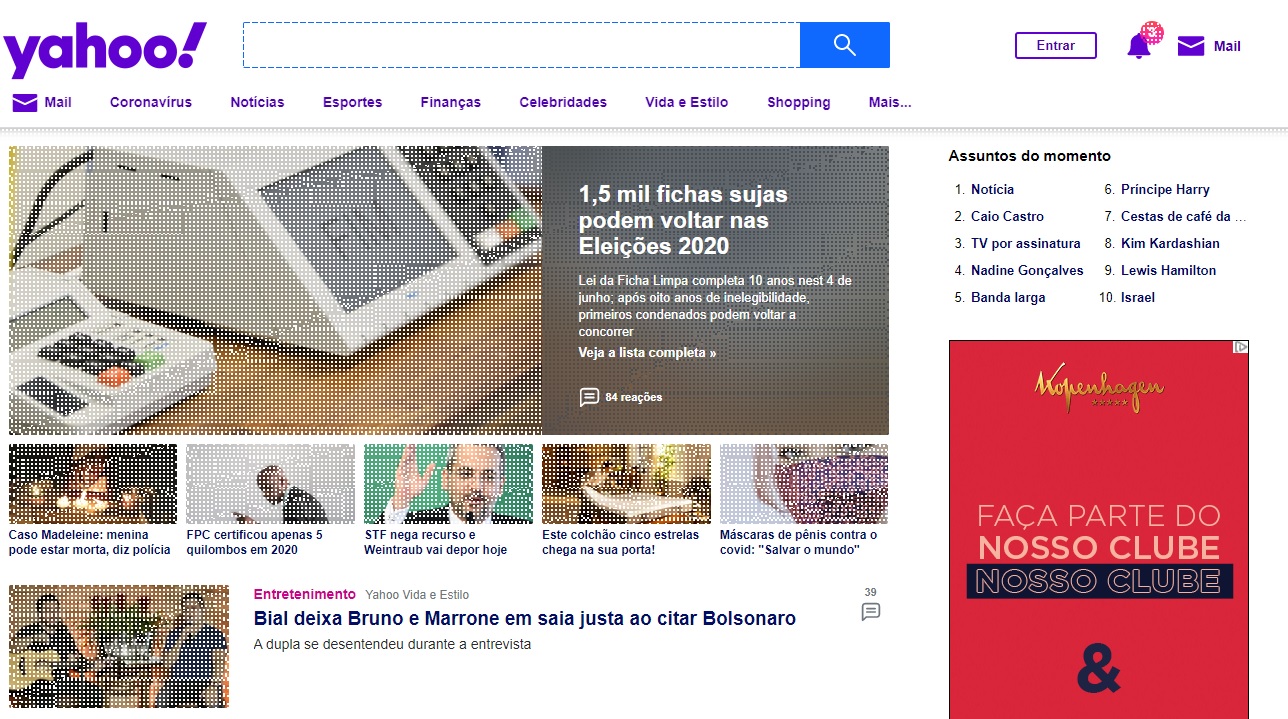
Task: Select trending topic 'Notícia'
Action: click(992, 189)
